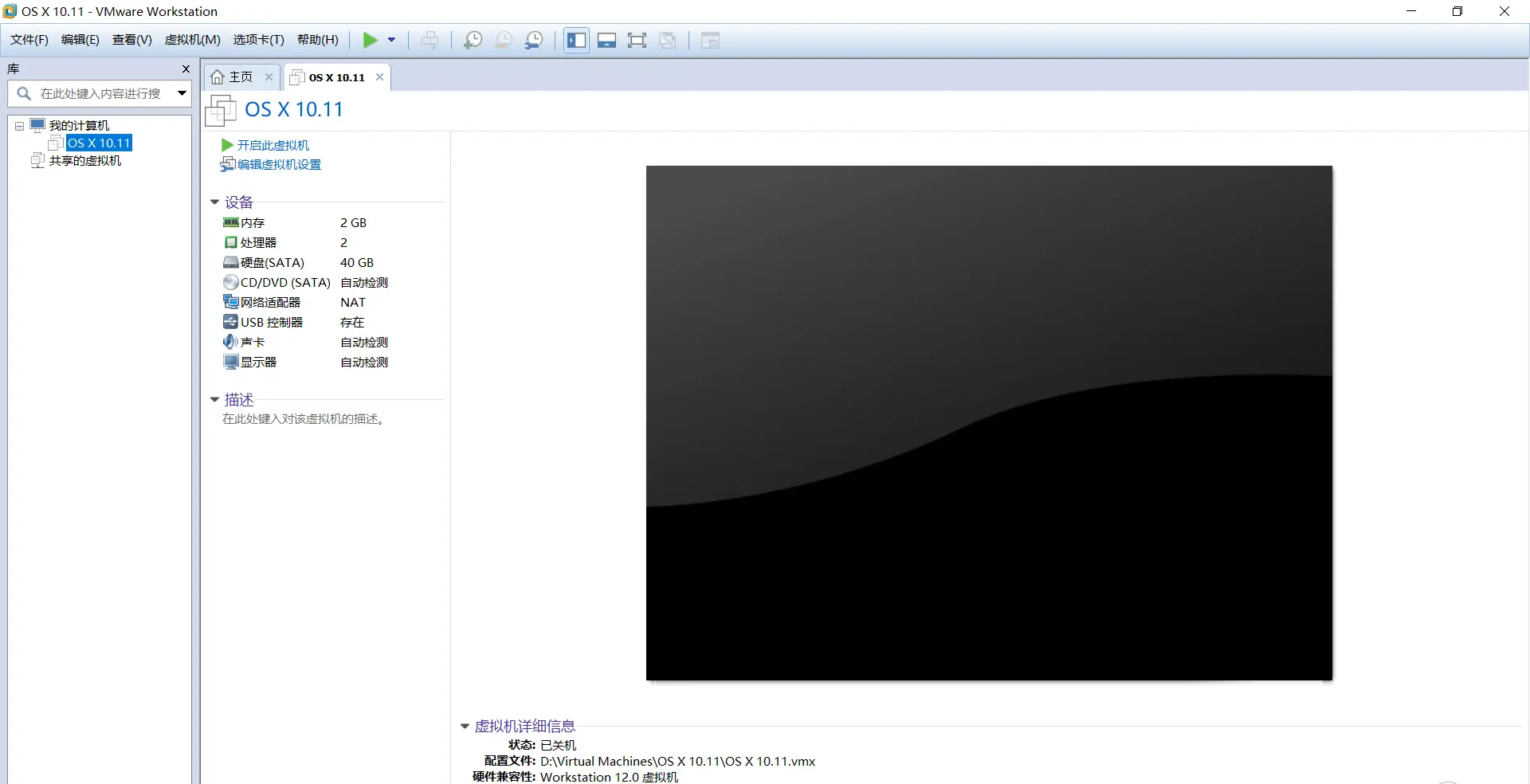Image resolution: width=1530 pixels, height=784 pixels.
Task: Click the green power-on play toolbar icon
Action: click(x=371, y=40)
